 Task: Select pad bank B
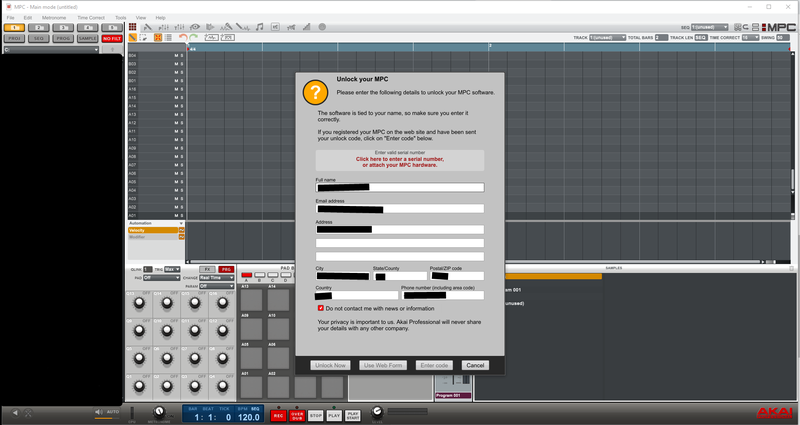[x=260, y=275]
